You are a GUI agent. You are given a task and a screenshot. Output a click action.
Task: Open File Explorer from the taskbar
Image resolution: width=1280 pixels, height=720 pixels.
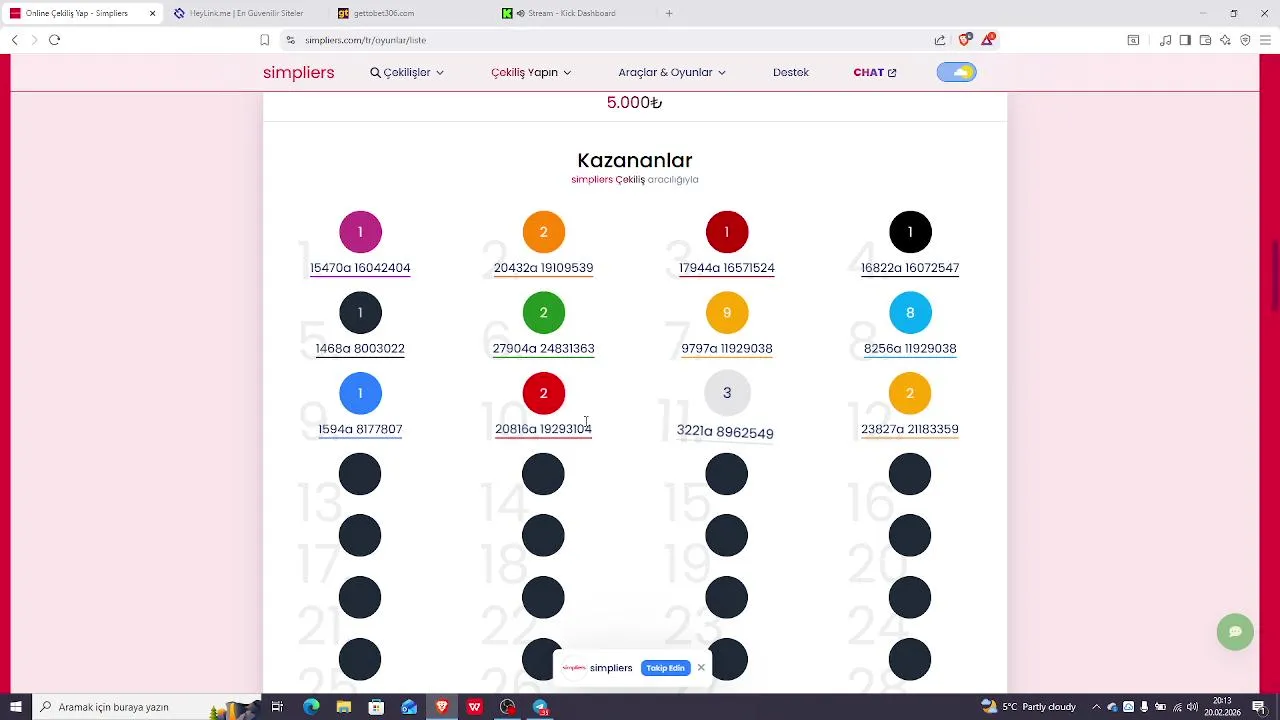pyautogui.click(x=344, y=707)
